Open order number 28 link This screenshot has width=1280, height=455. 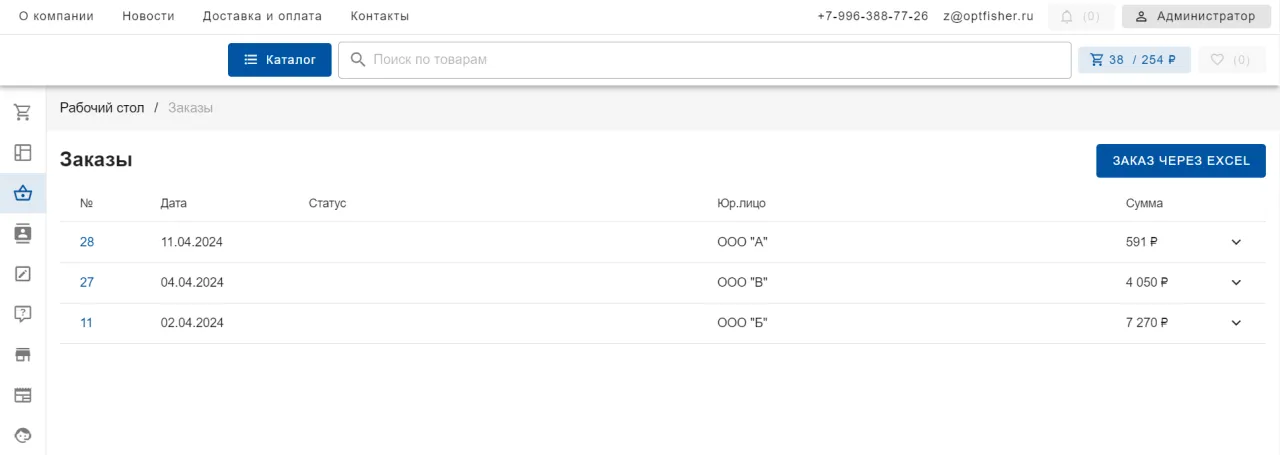[87, 242]
